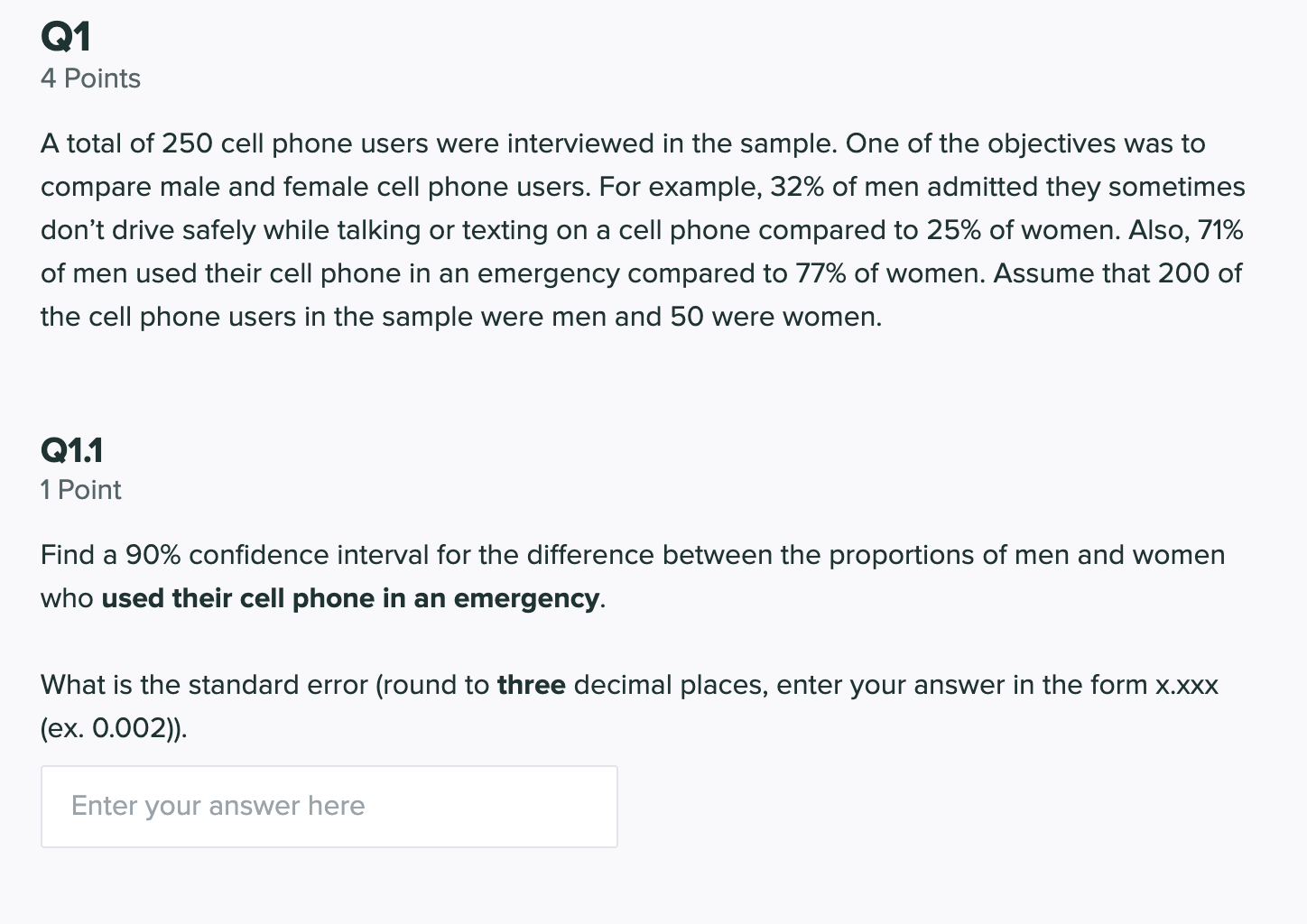The width and height of the screenshot is (1307, 924).
Task: Click the '1 Point' label
Action: point(80,490)
